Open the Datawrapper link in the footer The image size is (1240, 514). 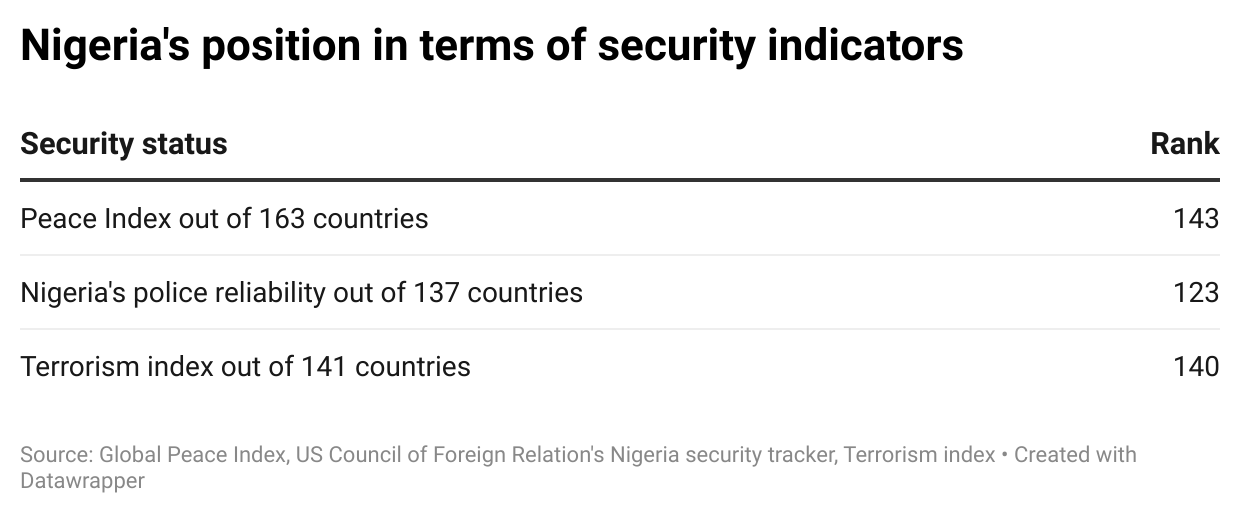(82, 481)
